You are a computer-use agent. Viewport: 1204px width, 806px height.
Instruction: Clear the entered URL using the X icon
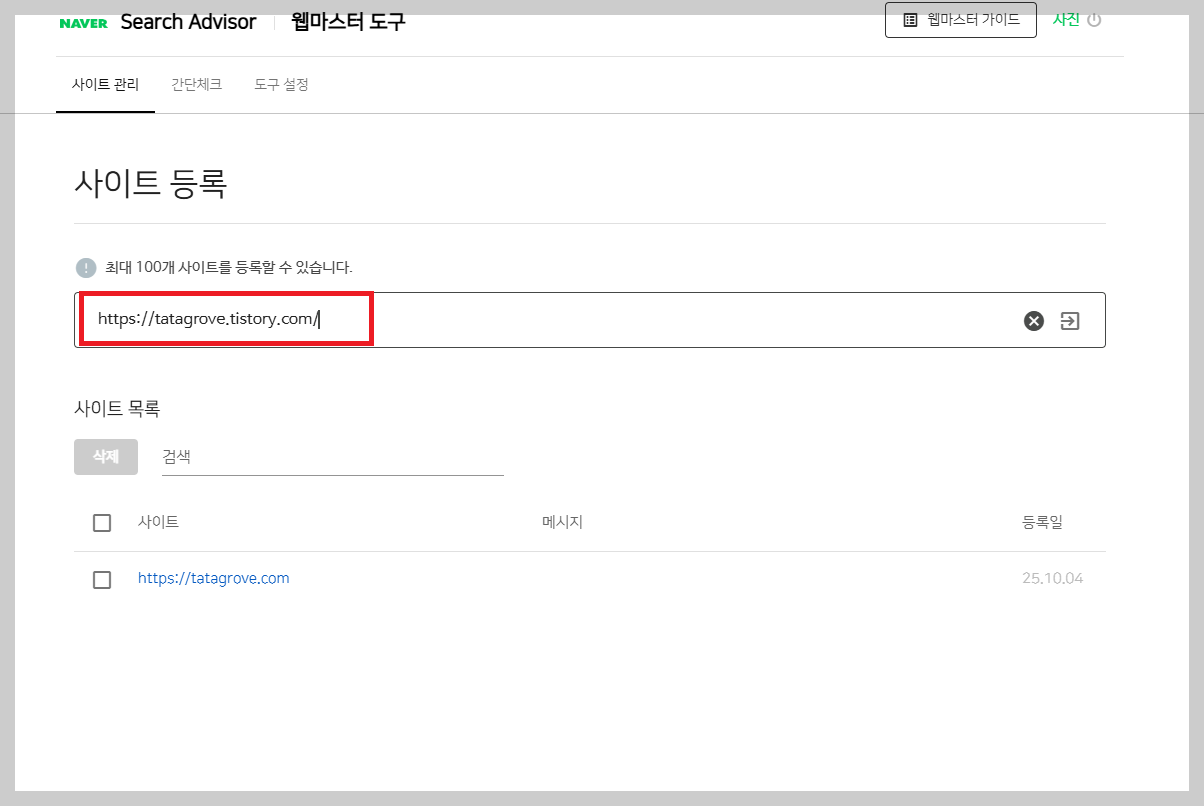(1033, 320)
